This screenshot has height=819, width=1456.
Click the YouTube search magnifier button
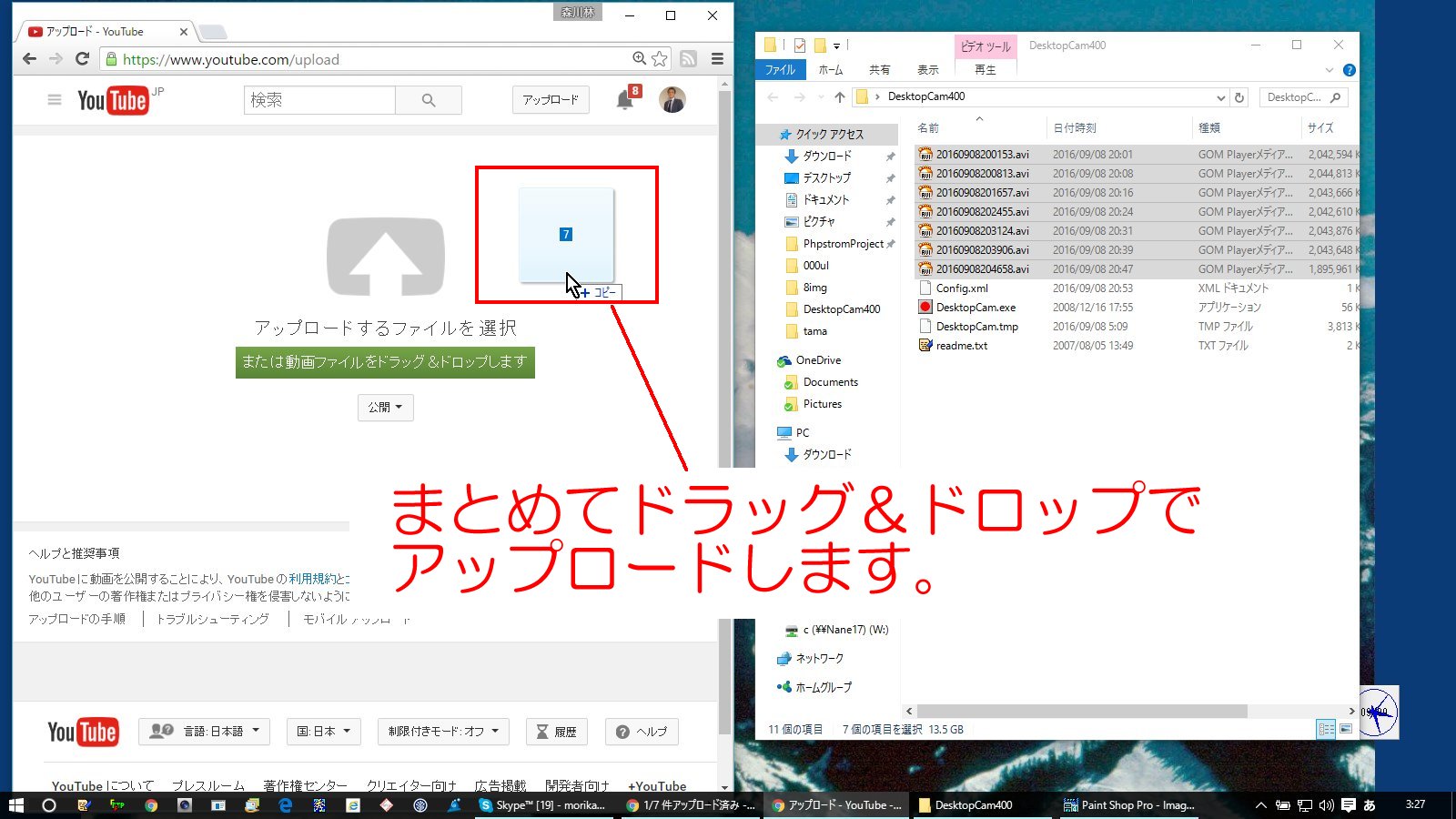(429, 100)
